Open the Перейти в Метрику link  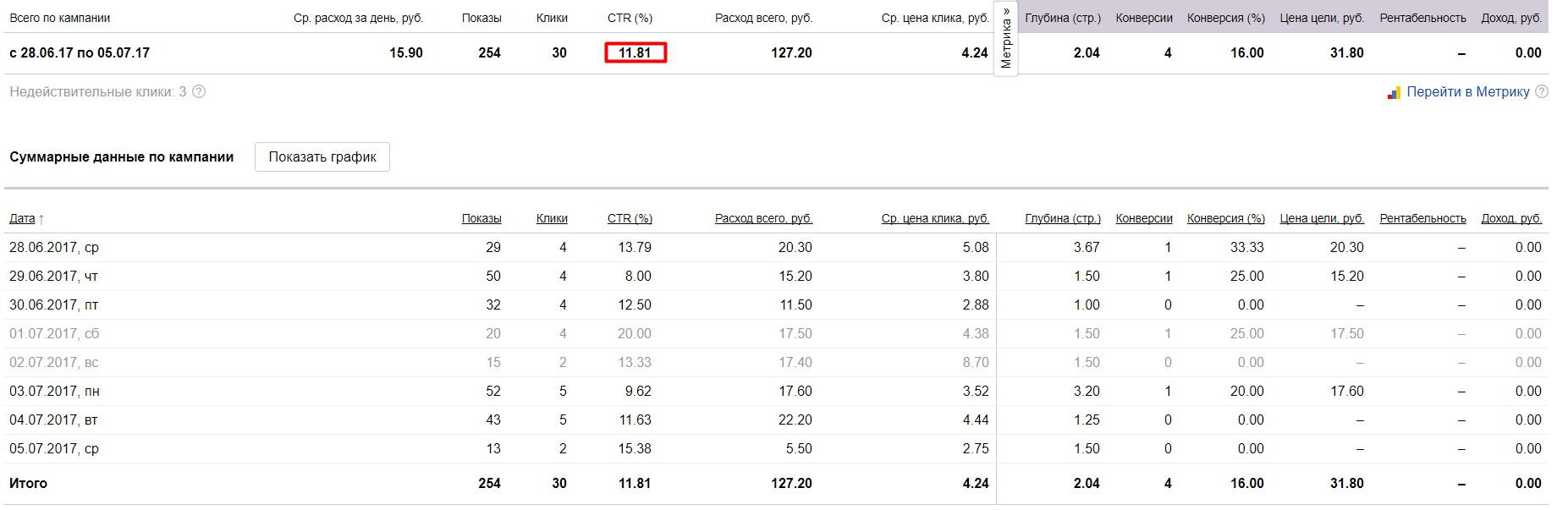click(x=1468, y=92)
